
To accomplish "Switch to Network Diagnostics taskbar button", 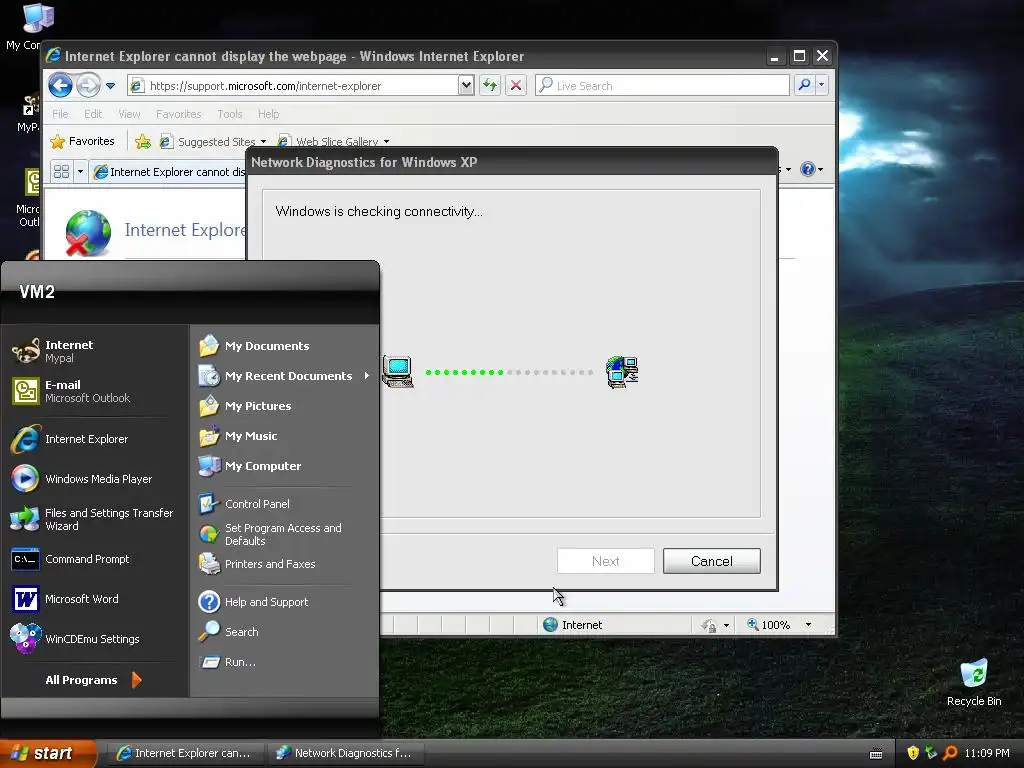I will point(346,753).
